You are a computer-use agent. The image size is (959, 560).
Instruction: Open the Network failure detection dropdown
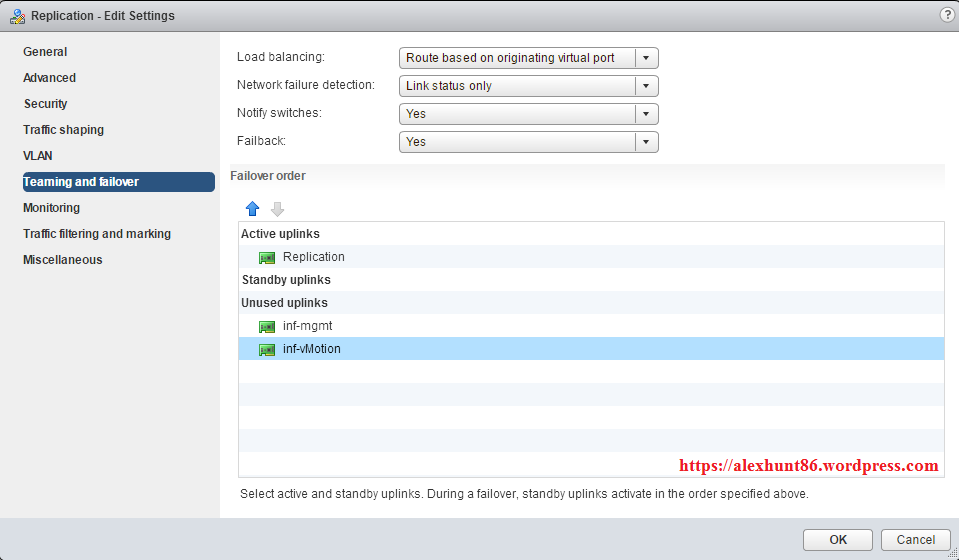[x=646, y=86]
